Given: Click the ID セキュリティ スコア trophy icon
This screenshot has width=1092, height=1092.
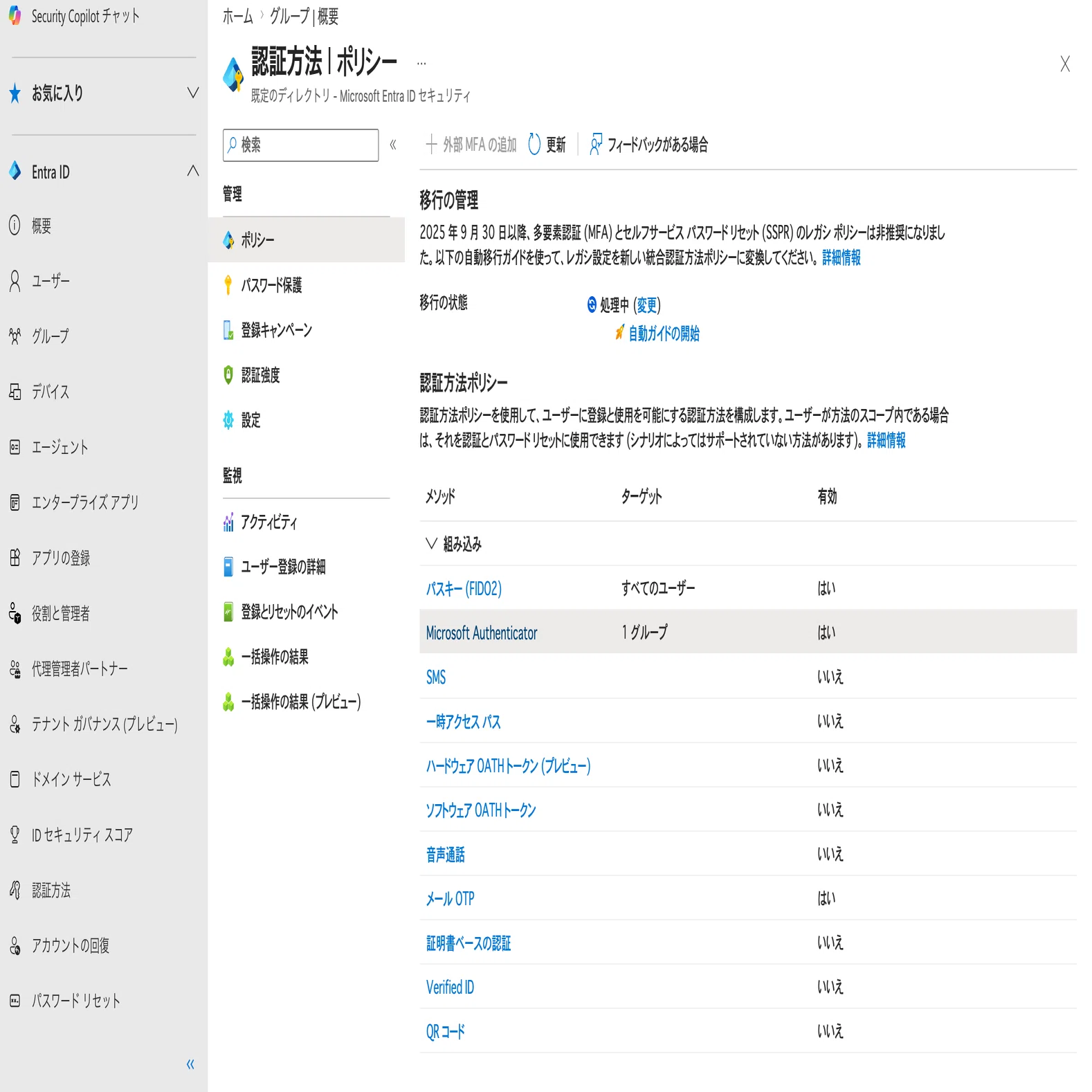Looking at the screenshot, I should (x=15, y=835).
